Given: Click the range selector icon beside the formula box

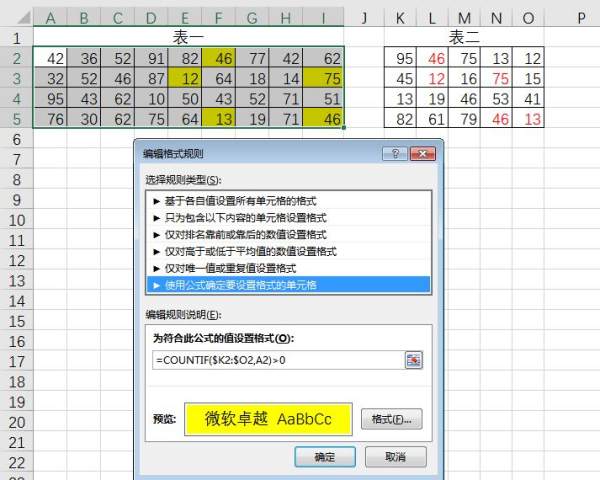Looking at the screenshot, I should 413,360.
